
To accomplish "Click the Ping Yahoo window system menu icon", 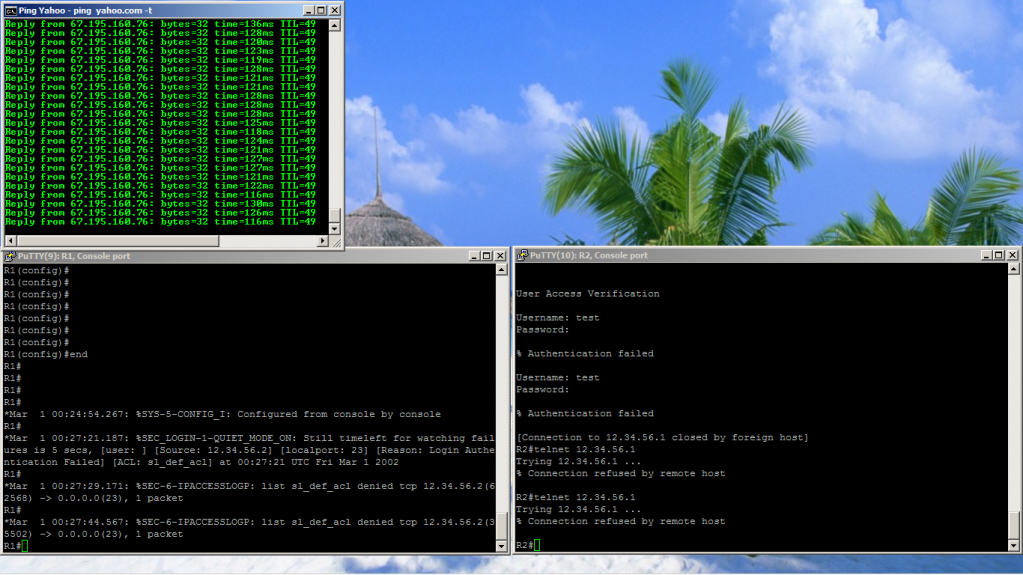I will click(11, 9).
